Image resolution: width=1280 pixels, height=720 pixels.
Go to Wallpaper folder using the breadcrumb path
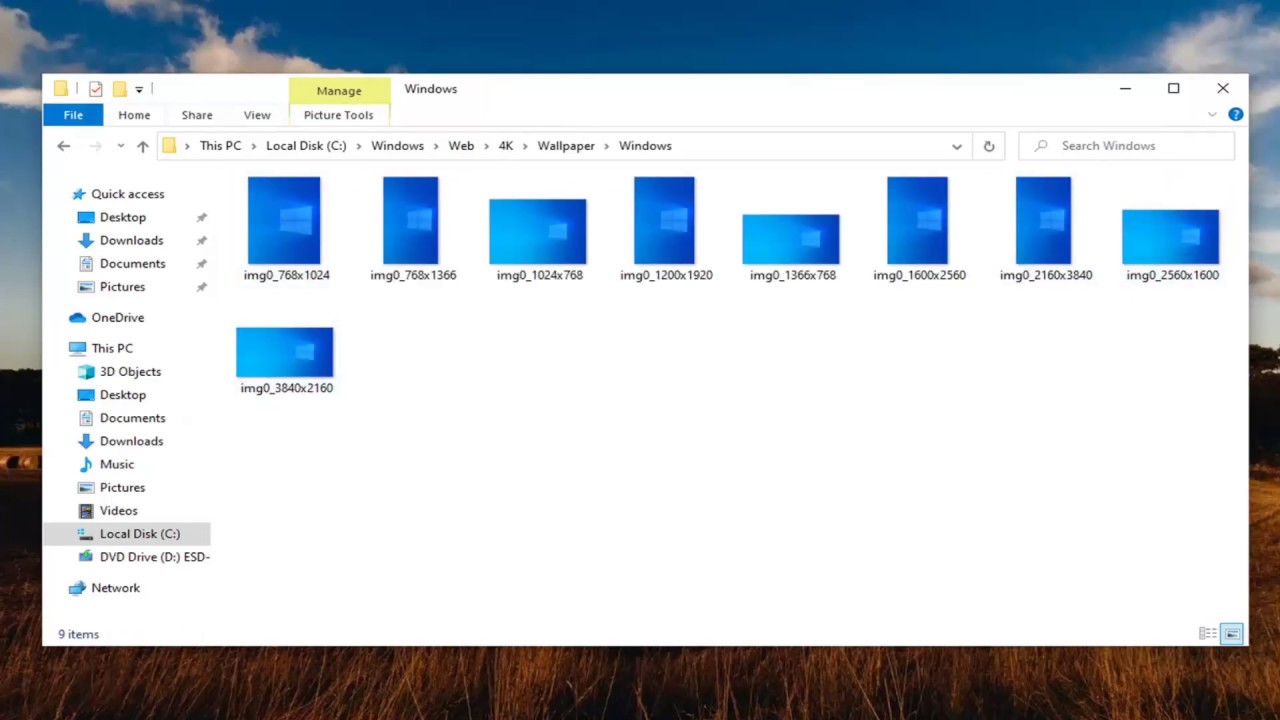coord(566,145)
